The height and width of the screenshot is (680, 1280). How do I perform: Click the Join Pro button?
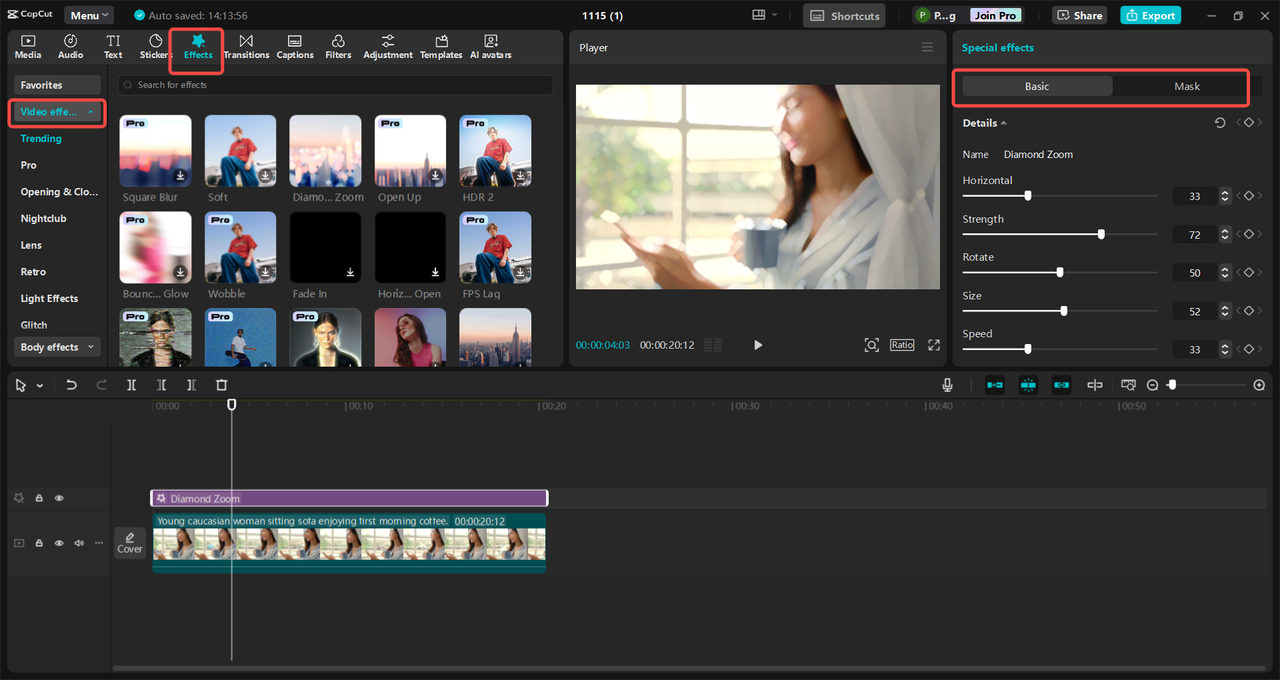[x=995, y=15]
